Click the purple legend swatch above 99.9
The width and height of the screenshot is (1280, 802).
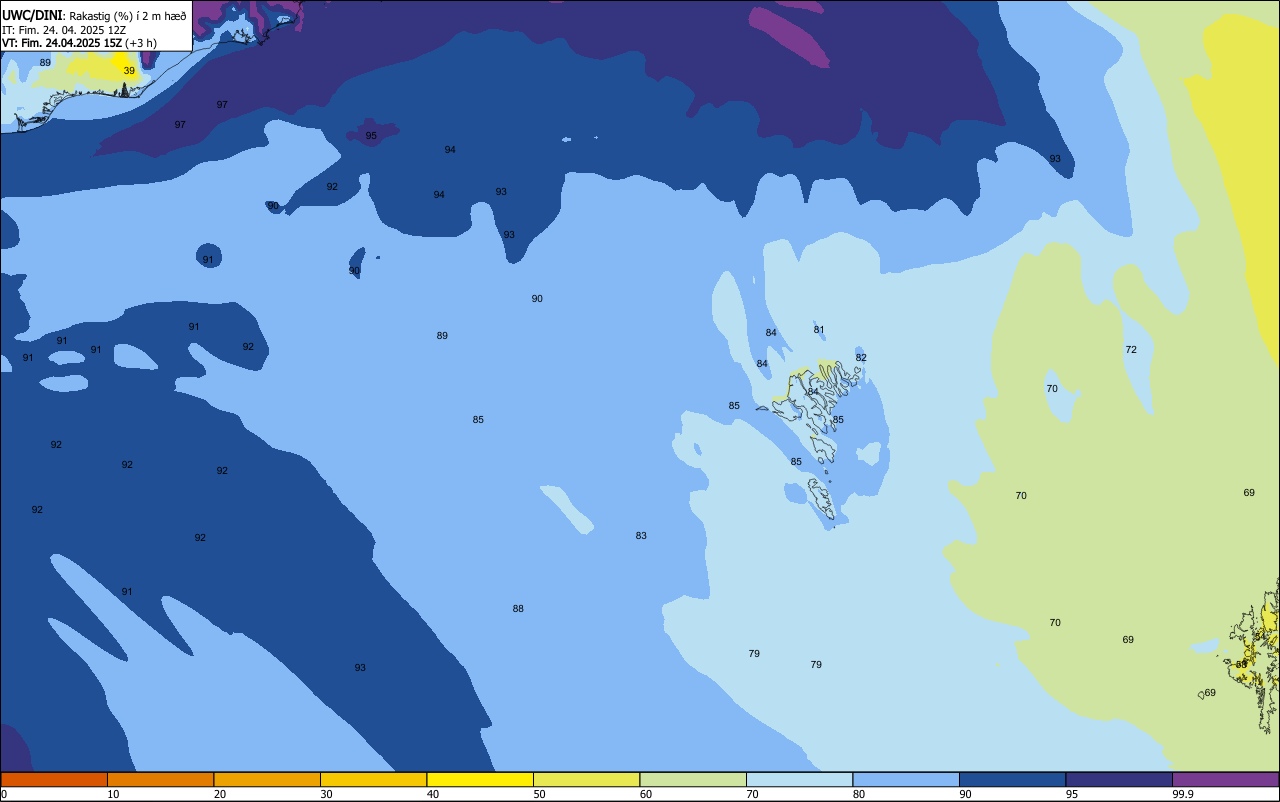point(1225,779)
